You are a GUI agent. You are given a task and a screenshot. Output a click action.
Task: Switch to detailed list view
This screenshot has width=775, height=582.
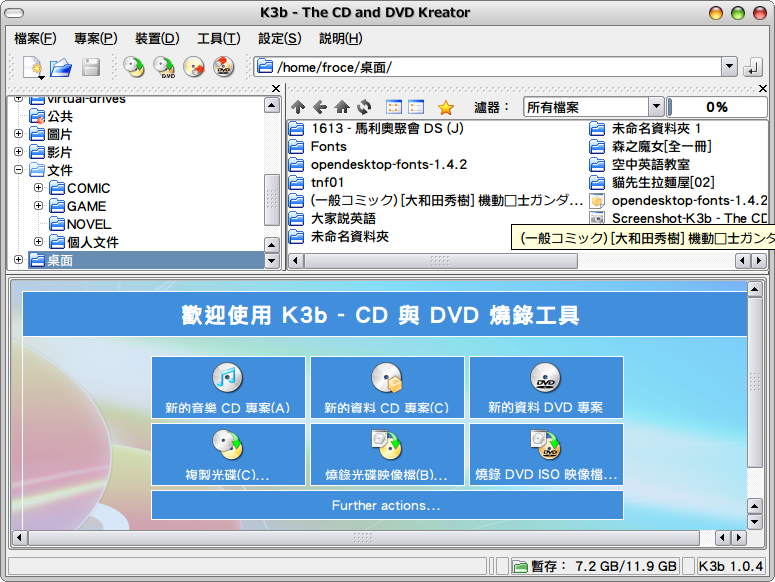point(416,107)
